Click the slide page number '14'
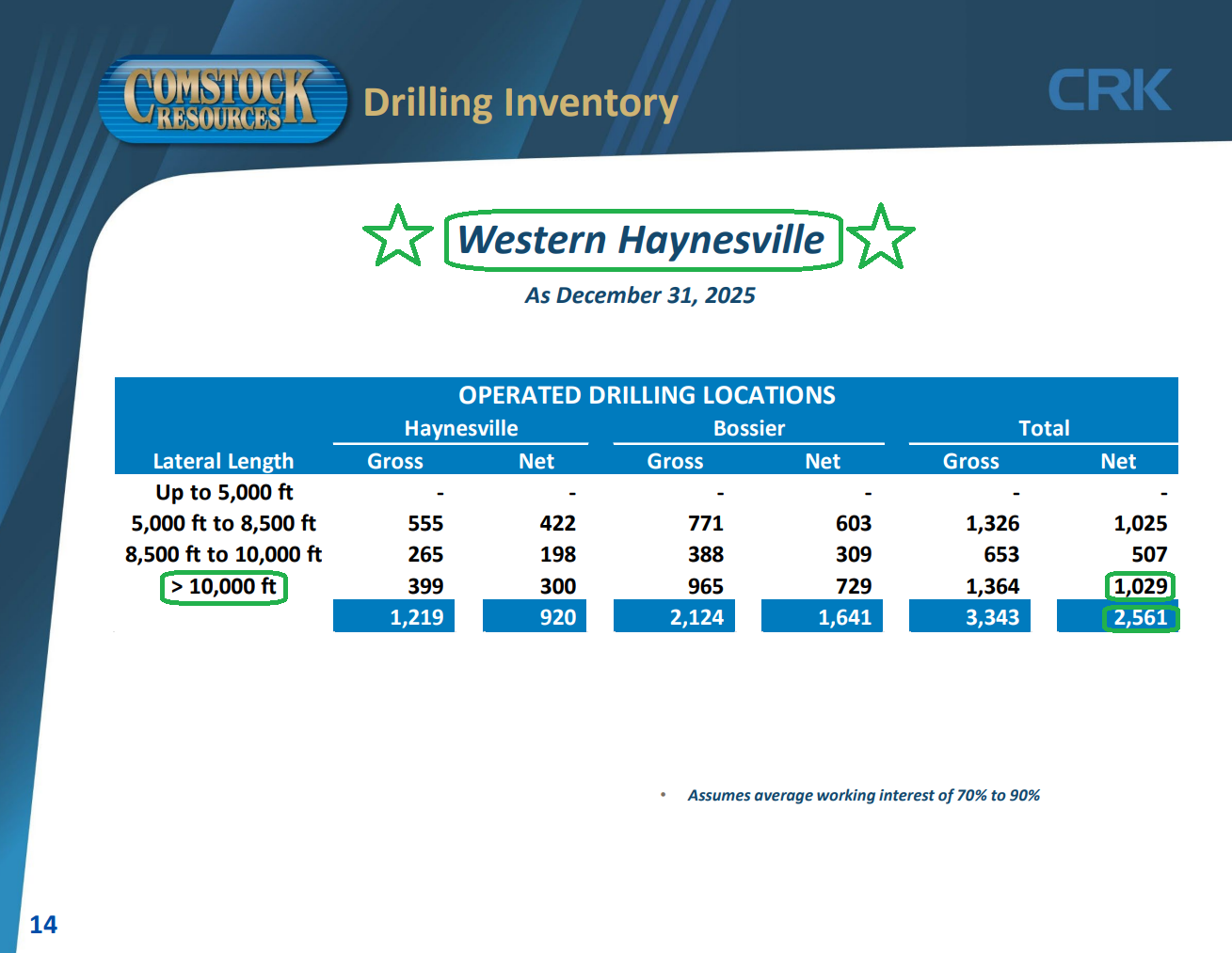Image resolution: width=1232 pixels, height=953 pixels. 43,925
